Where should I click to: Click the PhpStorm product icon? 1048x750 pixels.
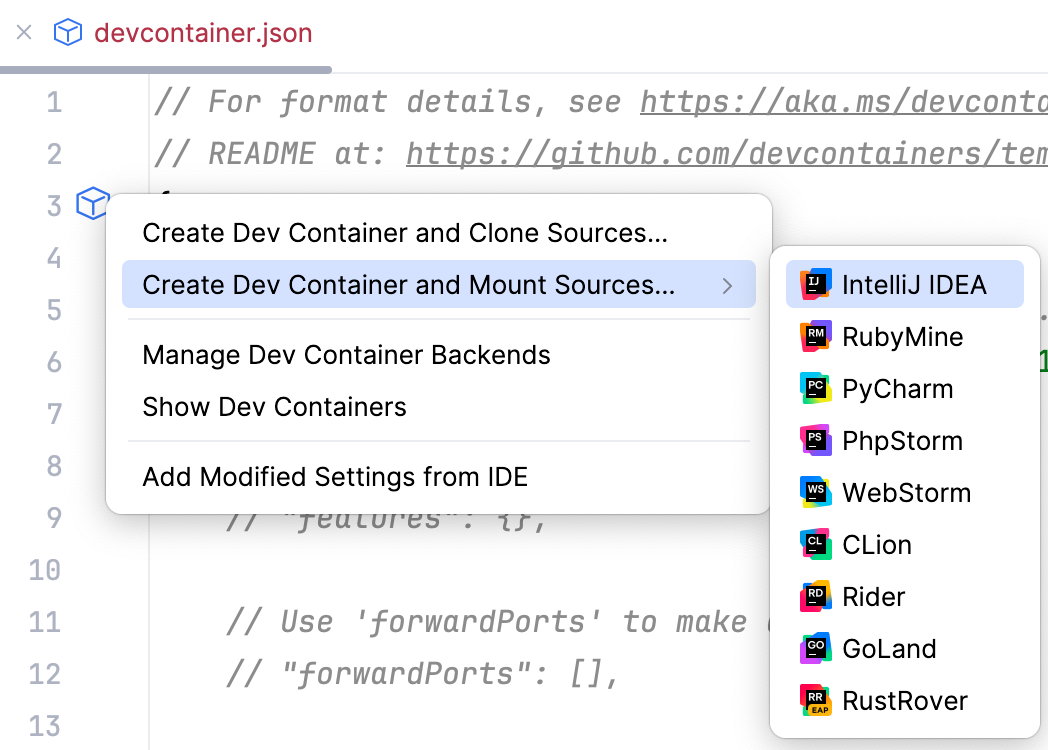816,441
